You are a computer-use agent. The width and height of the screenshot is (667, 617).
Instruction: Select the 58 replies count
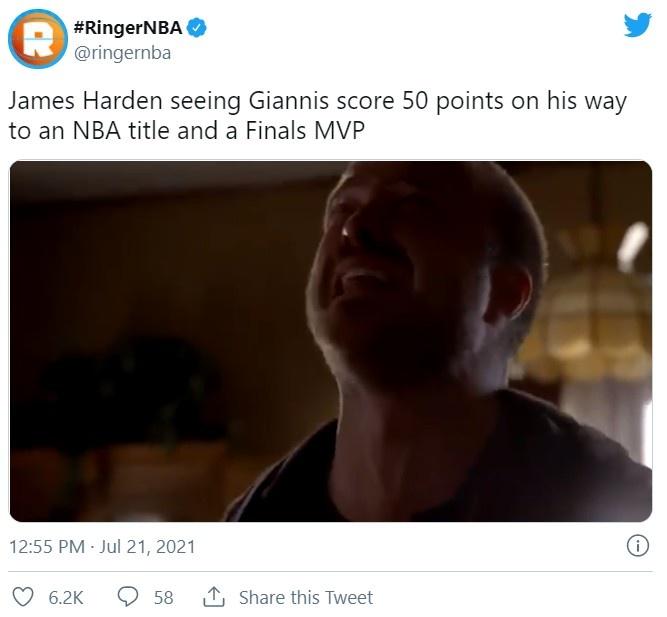(x=163, y=597)
